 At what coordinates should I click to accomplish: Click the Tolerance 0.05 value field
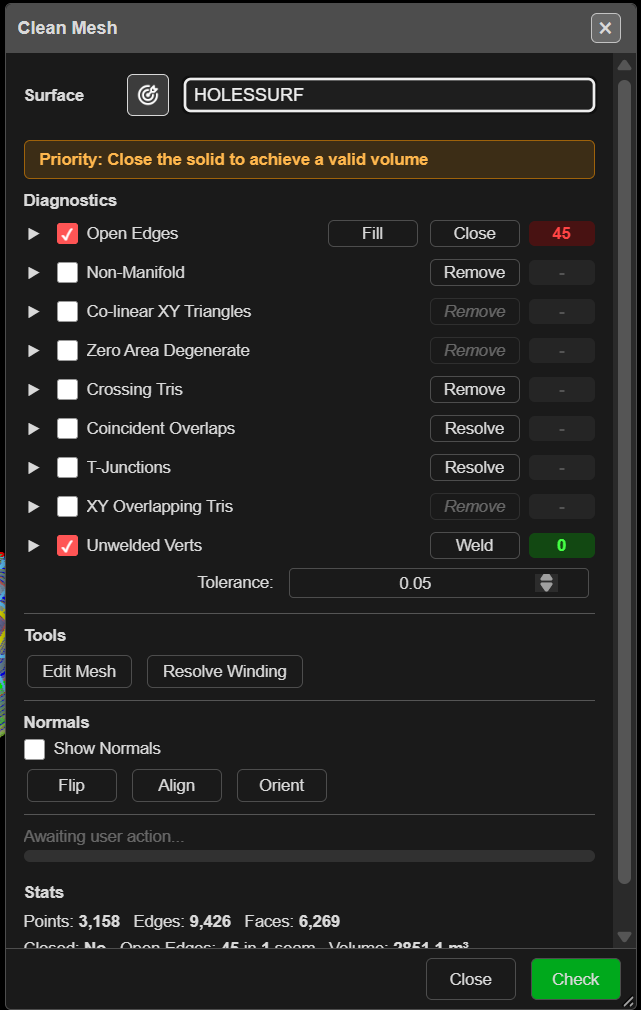439,583
